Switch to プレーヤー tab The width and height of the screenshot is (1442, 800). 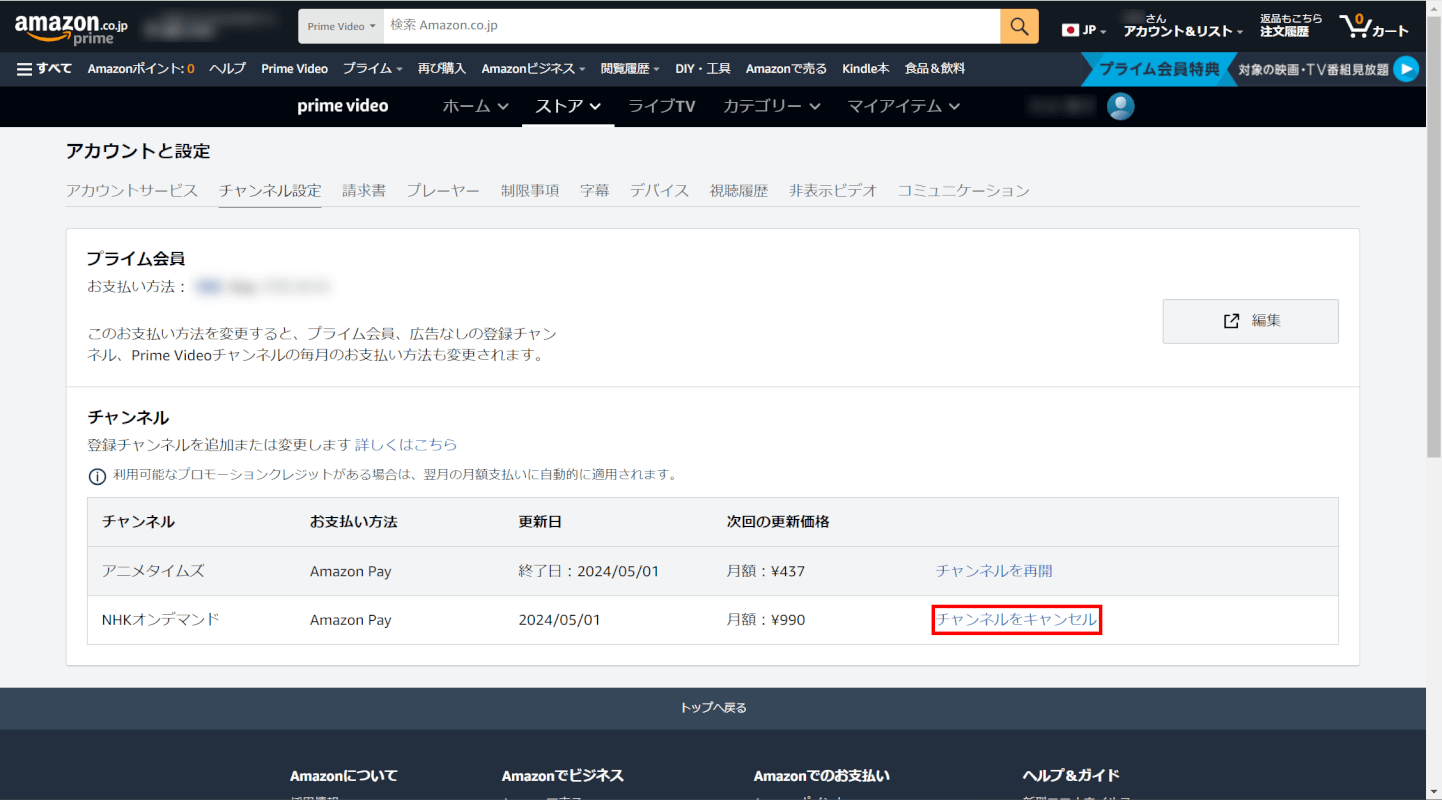point(443,191)
